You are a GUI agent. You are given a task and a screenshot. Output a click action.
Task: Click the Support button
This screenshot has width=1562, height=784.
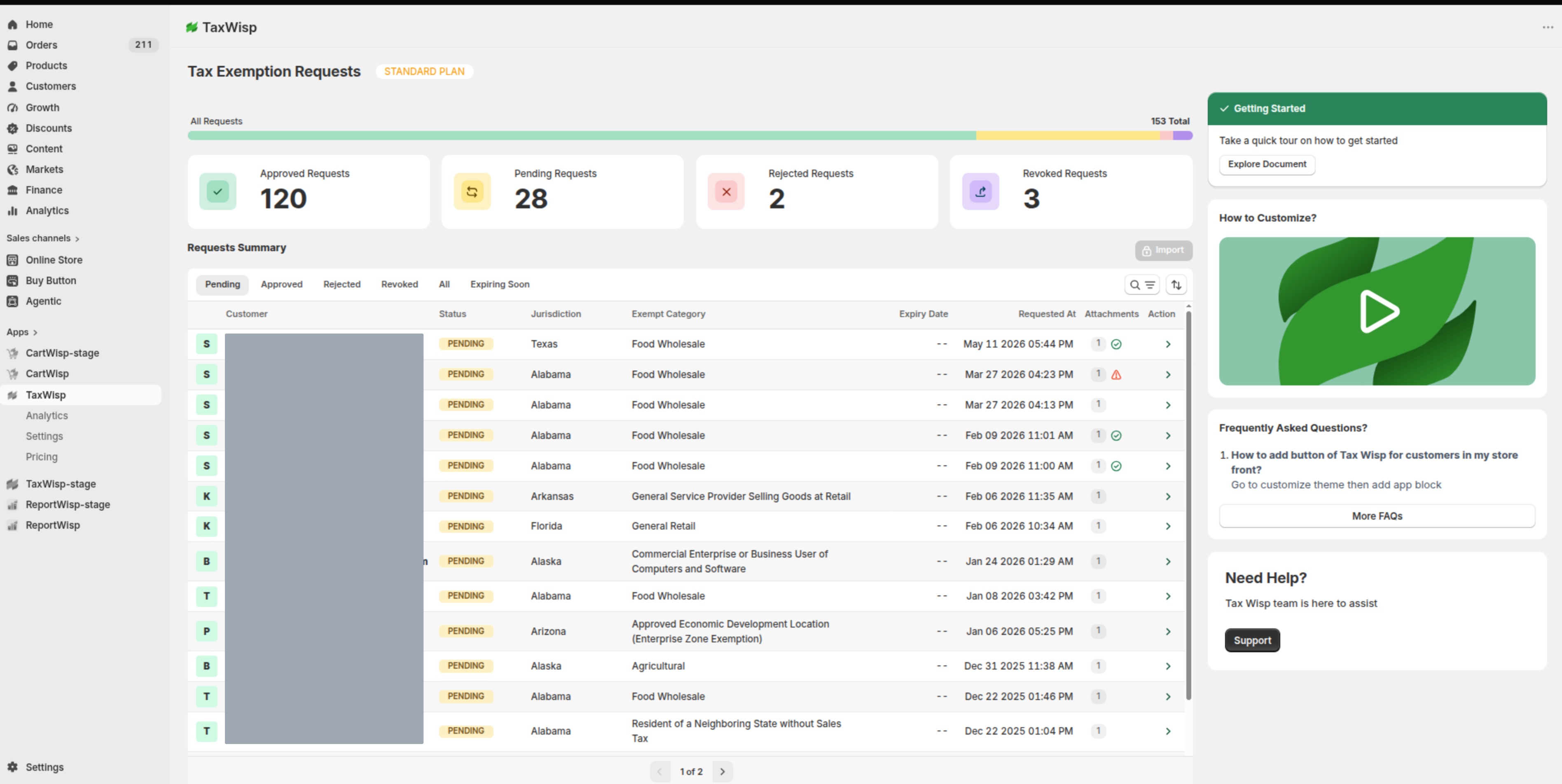click(x=1252, y=640)
